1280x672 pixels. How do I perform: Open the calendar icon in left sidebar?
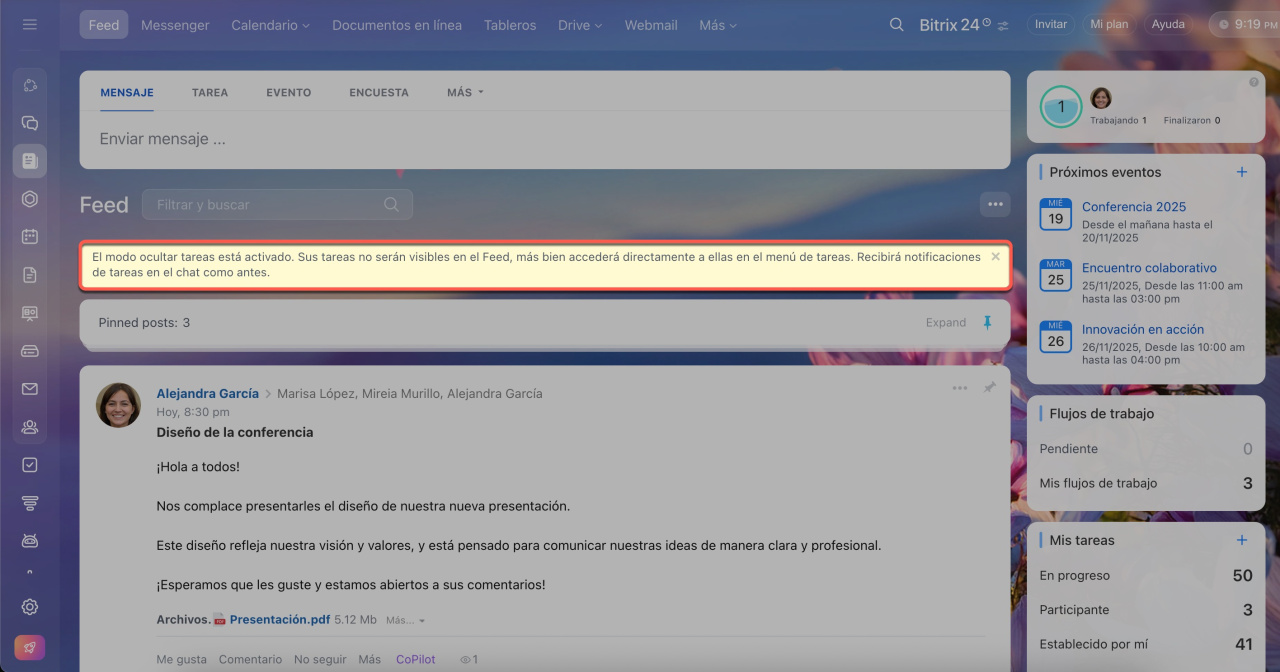(29, 237)
